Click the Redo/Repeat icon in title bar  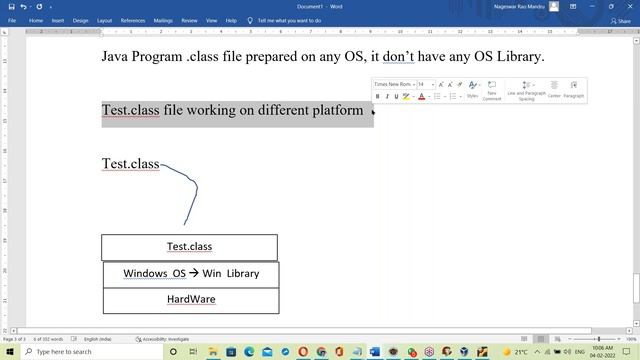tap(39, 7)
